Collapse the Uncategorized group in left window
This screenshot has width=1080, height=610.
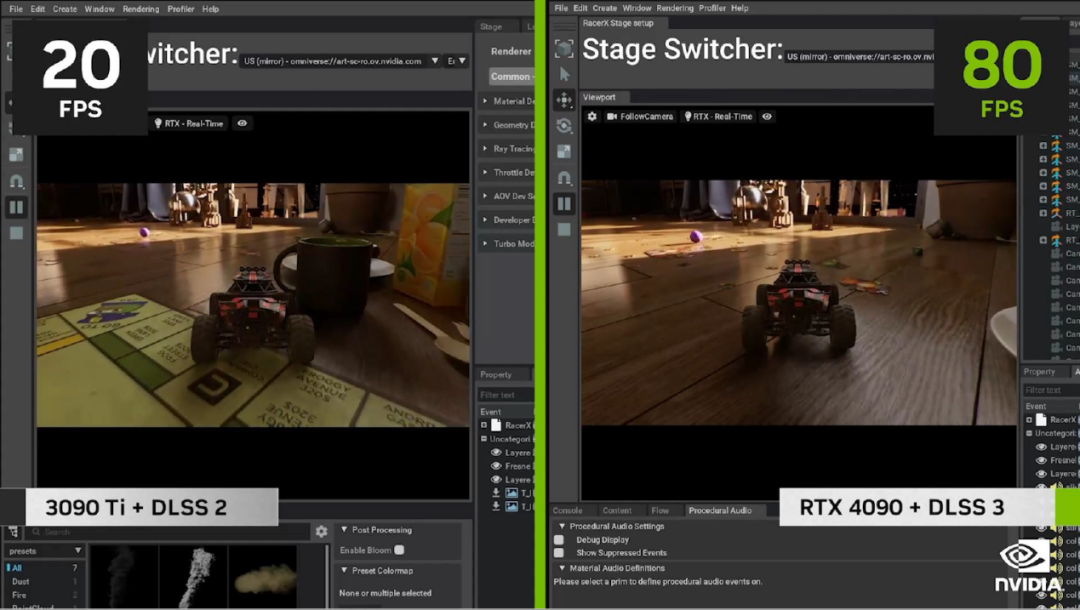(x=484, y=439)
